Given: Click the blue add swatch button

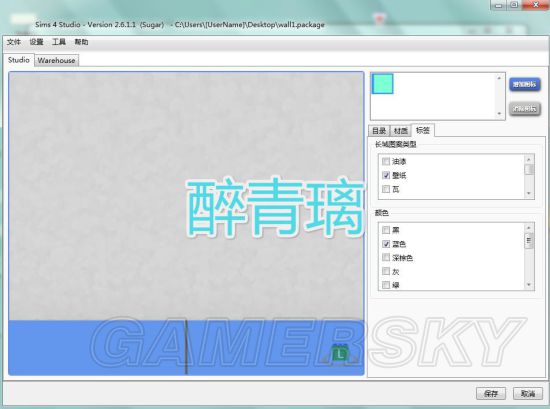Looking at the screenshot, I should [x=524, y=84].
